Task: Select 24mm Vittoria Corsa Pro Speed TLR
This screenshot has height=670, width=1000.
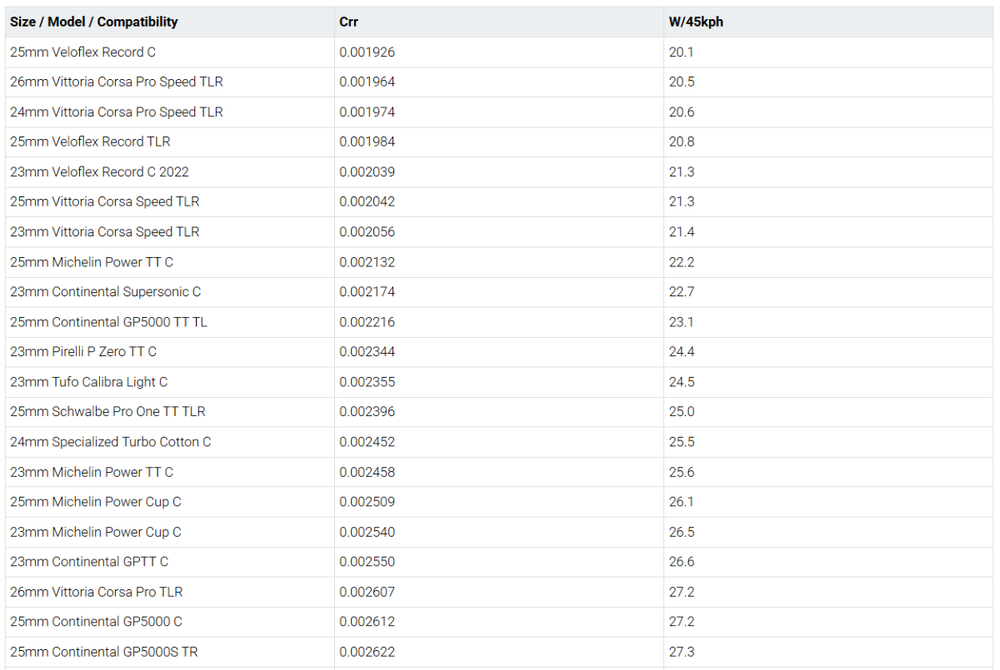Action: click(116, 112)
